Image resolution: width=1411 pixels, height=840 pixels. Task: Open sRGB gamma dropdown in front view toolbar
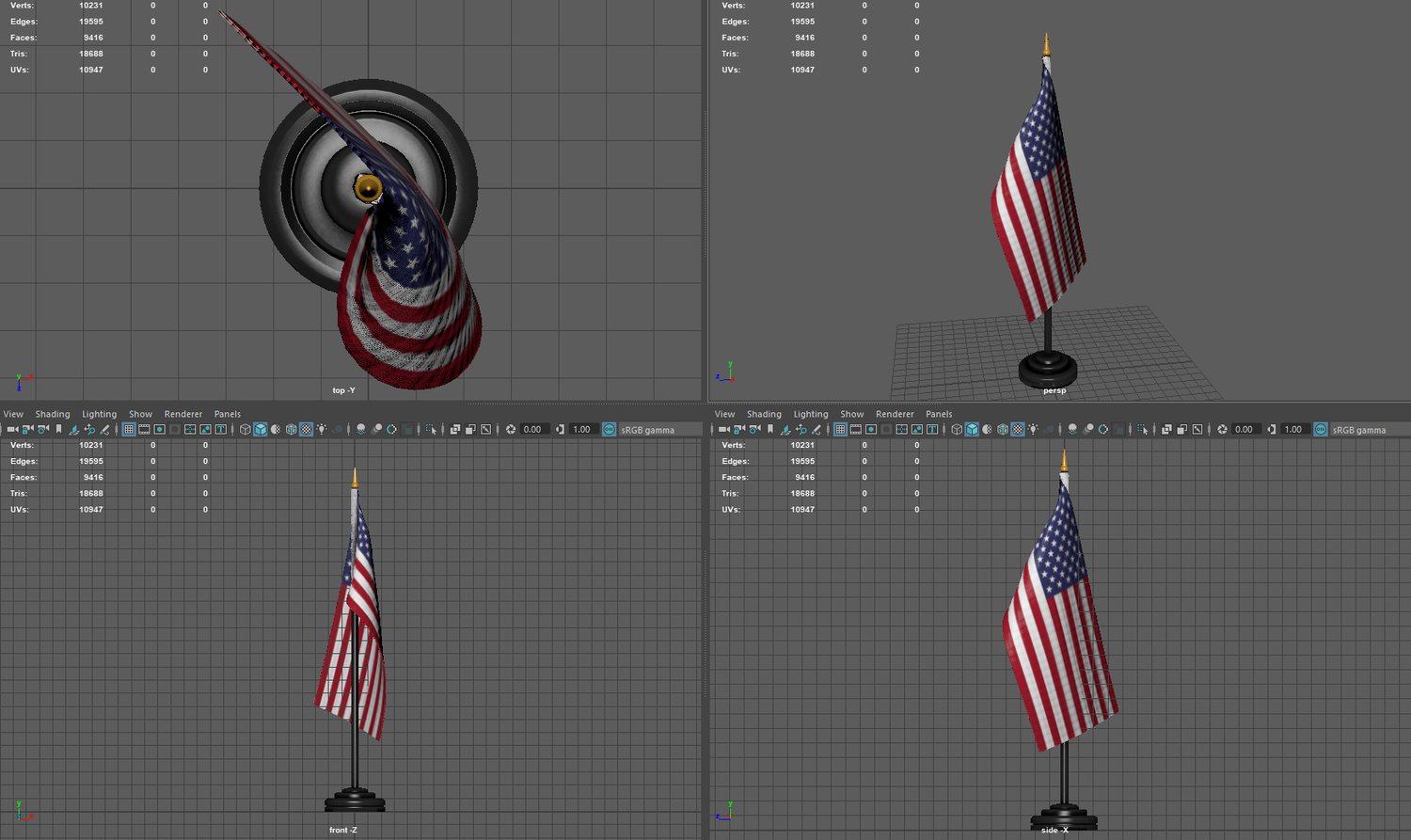[660, 430]
